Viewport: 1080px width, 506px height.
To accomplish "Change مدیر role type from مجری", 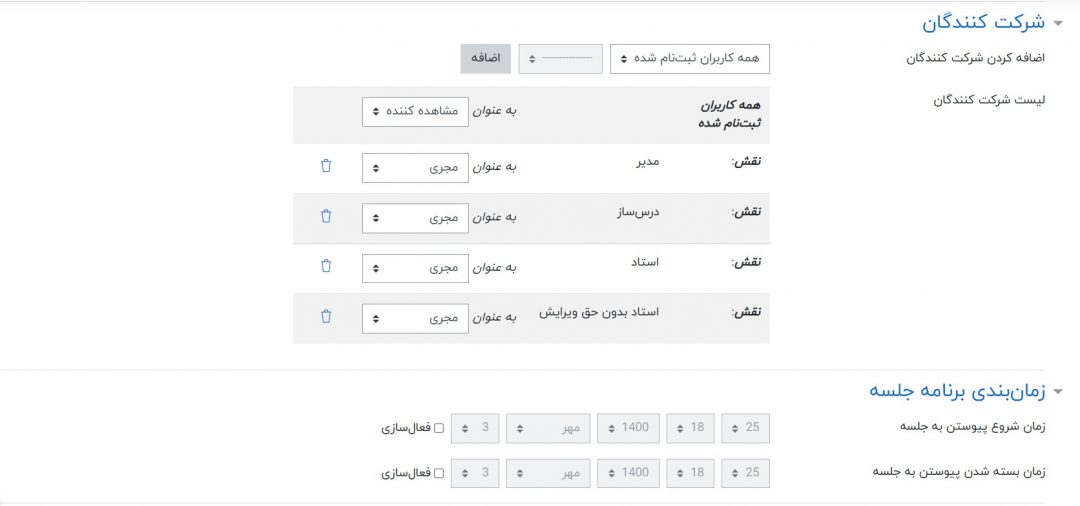I will [414, 167].
